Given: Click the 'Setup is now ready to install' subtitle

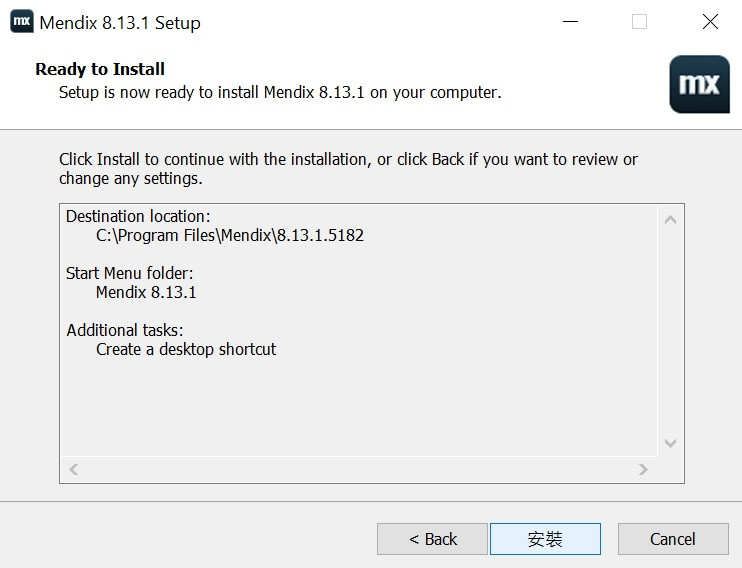Looking at the screenshot, I should coord(280,92).
